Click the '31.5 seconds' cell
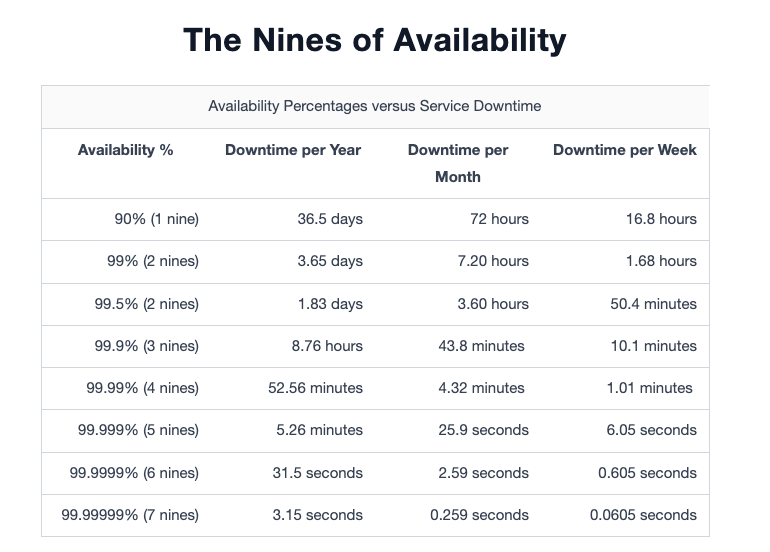The image size is (770, 552). 318,473
